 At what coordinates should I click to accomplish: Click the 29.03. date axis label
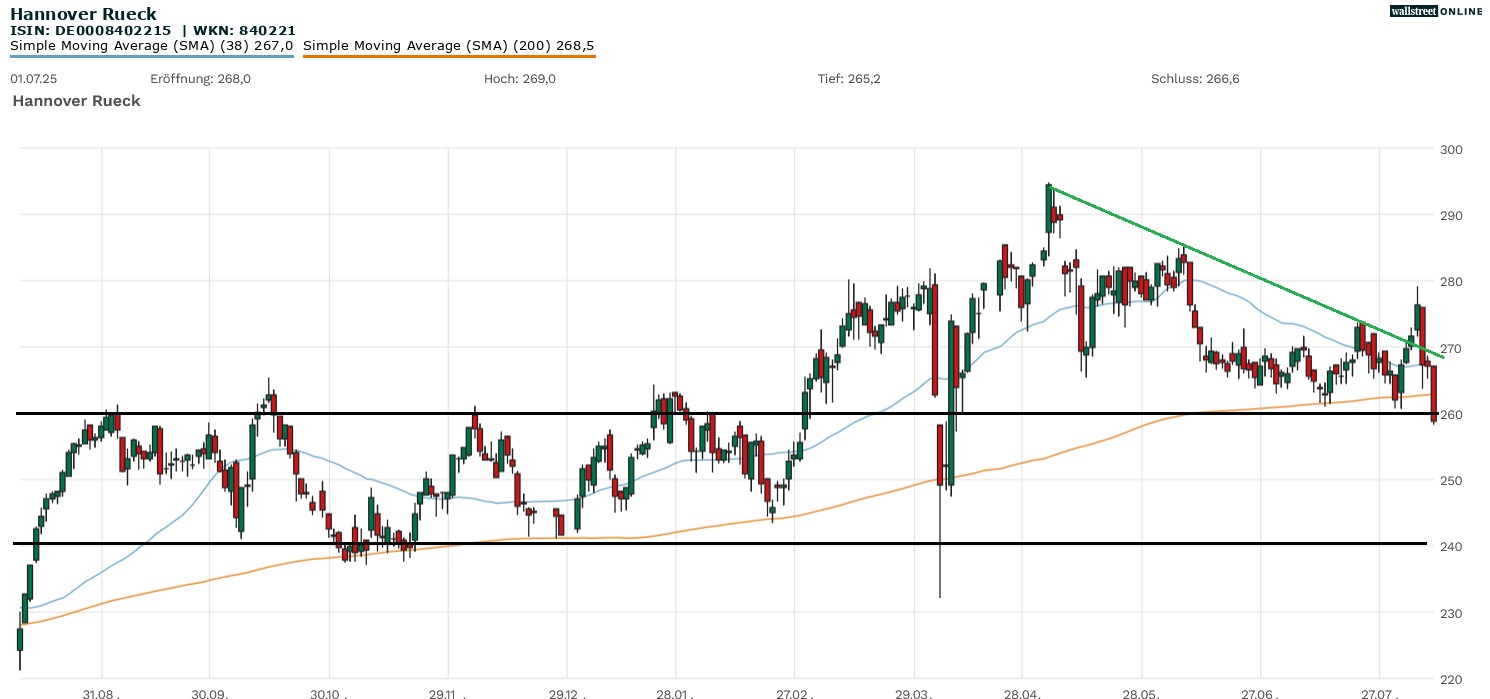[914, 692]
